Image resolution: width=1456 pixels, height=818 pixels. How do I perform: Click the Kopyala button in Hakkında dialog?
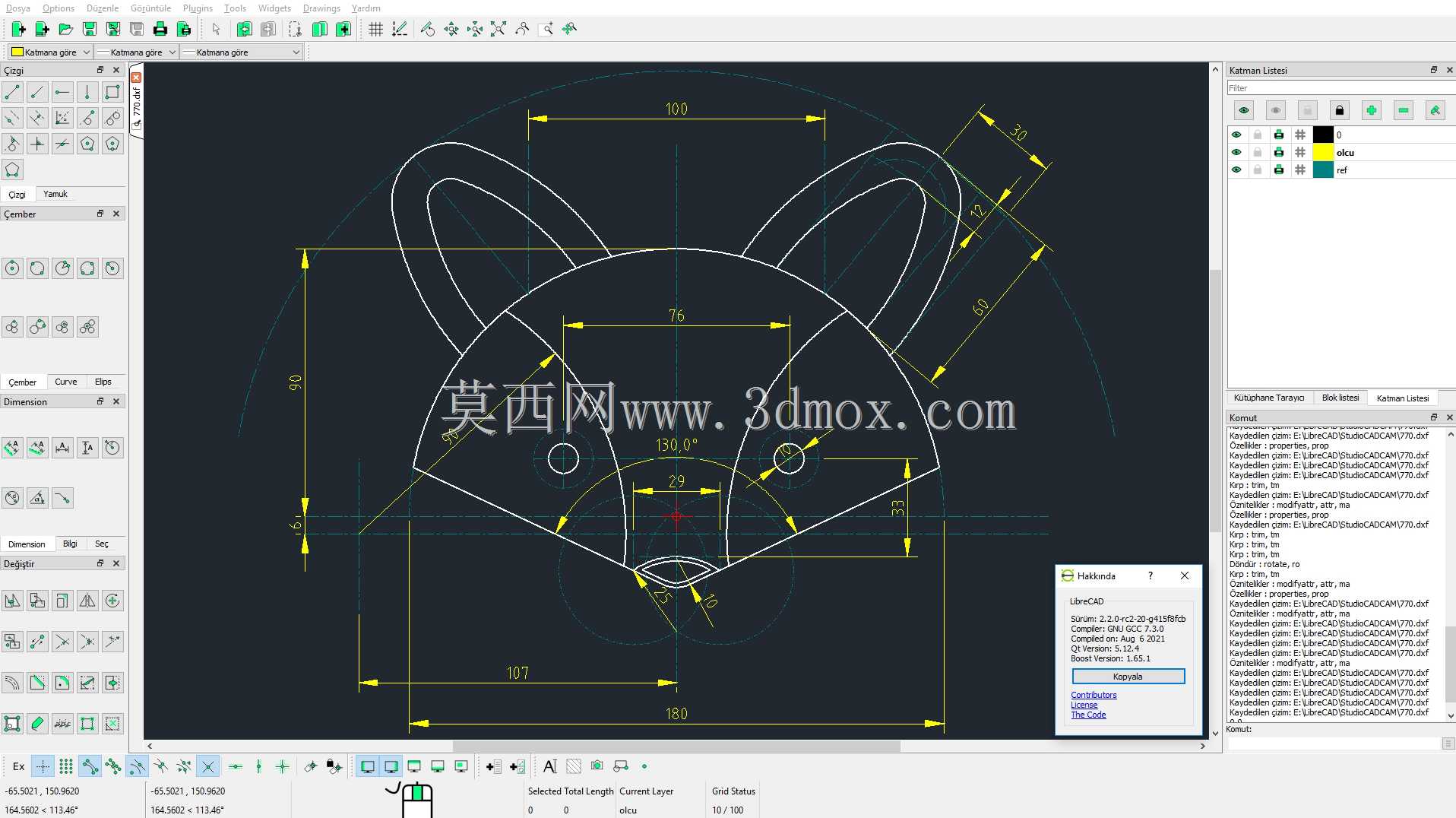(1128, 677)
